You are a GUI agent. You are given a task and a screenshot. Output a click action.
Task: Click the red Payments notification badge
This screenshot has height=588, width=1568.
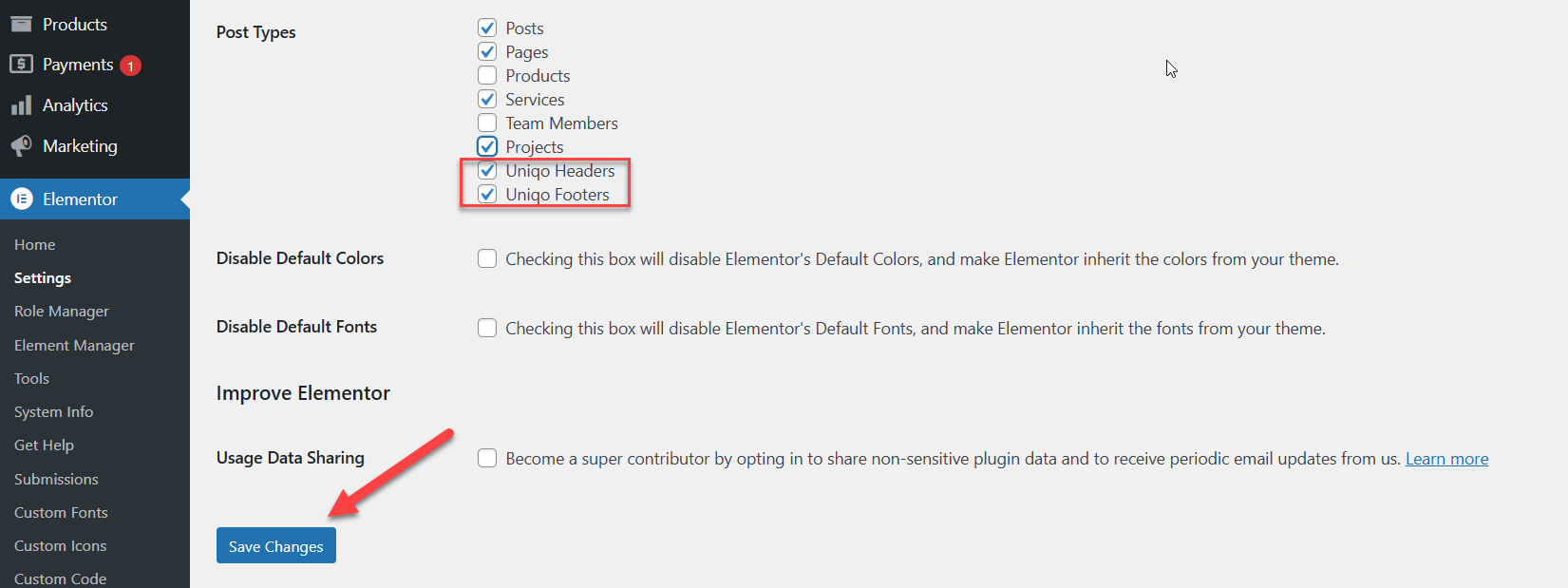131,66
